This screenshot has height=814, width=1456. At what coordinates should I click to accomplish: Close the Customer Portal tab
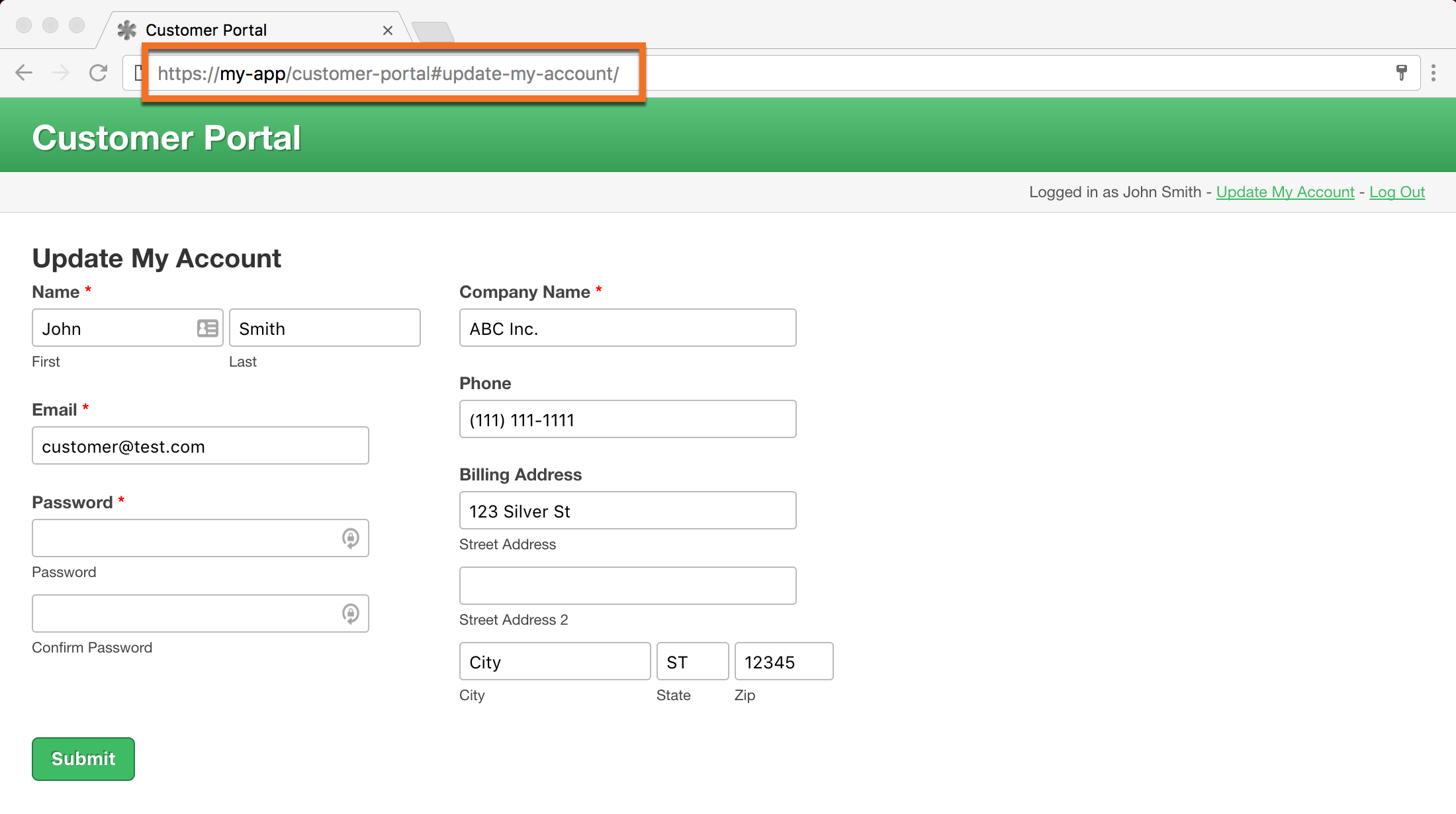388,30
